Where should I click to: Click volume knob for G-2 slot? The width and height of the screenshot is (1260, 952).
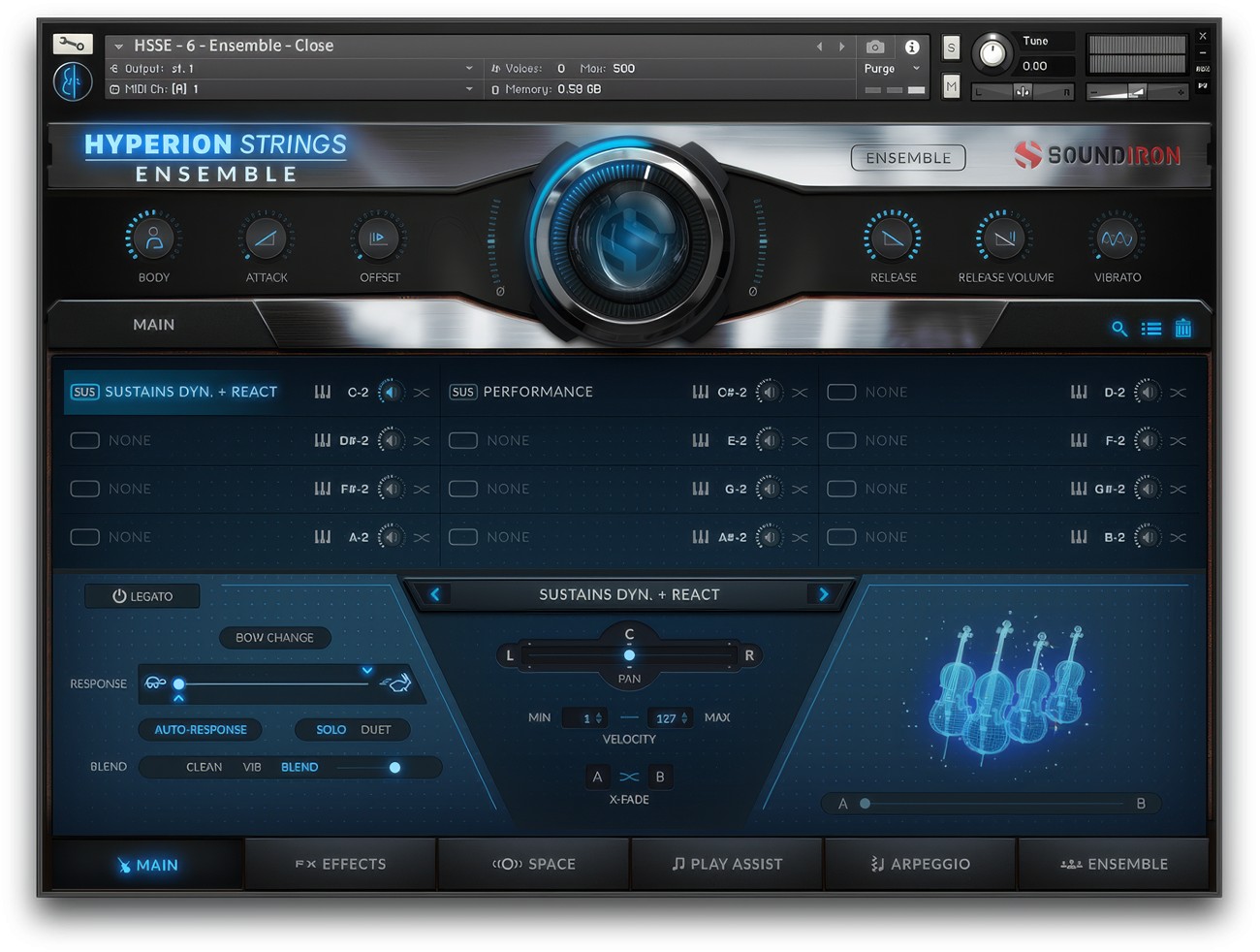(769, 489)
